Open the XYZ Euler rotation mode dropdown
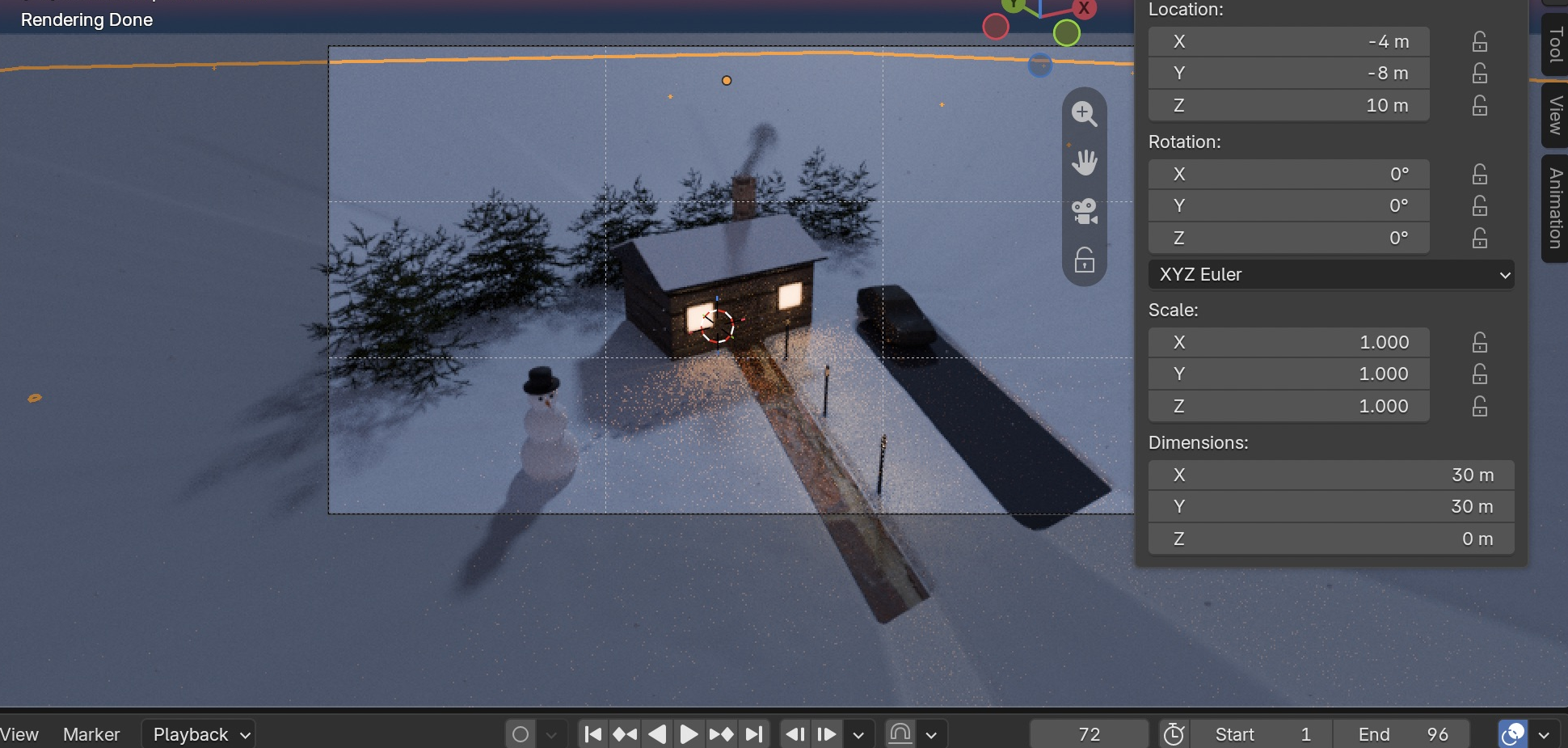1568x748 pixels. pos(1331,274)
